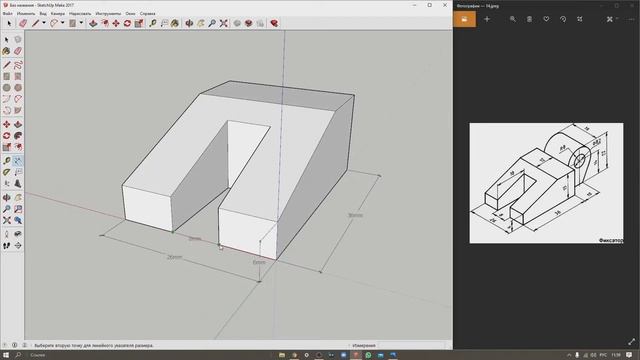The height and width of the screenshot is (360, 640).
Task: Activate the Offset tool in the top toolbar
Action: (x=105, y=23)
